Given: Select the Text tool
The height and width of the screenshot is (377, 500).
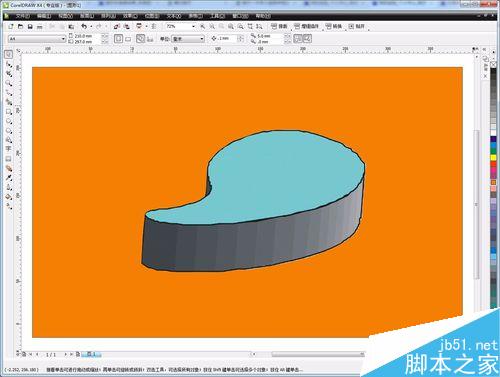Looking at the screenshot, I should tap(9, 149).
